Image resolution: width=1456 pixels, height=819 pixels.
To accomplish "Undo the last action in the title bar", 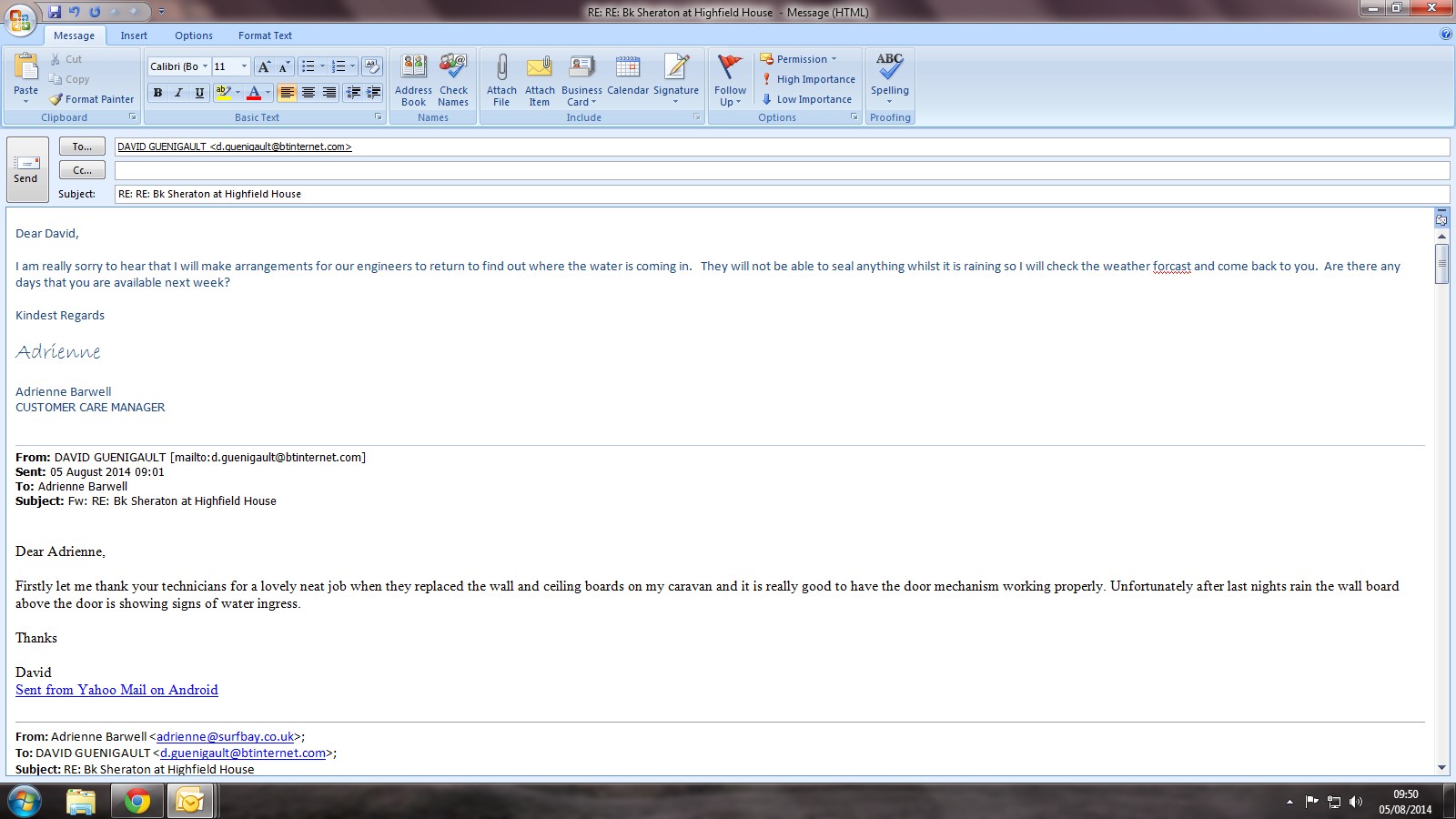I will tap(75, 12).
